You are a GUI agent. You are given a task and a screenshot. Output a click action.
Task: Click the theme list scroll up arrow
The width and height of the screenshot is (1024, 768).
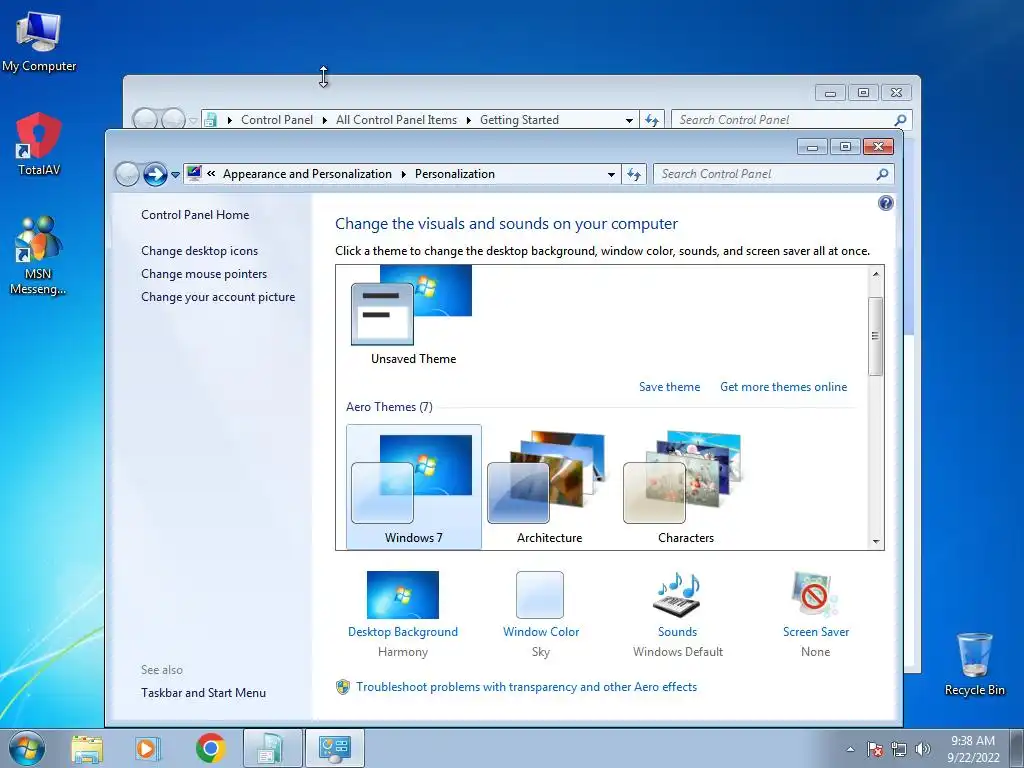pos(876,274)
